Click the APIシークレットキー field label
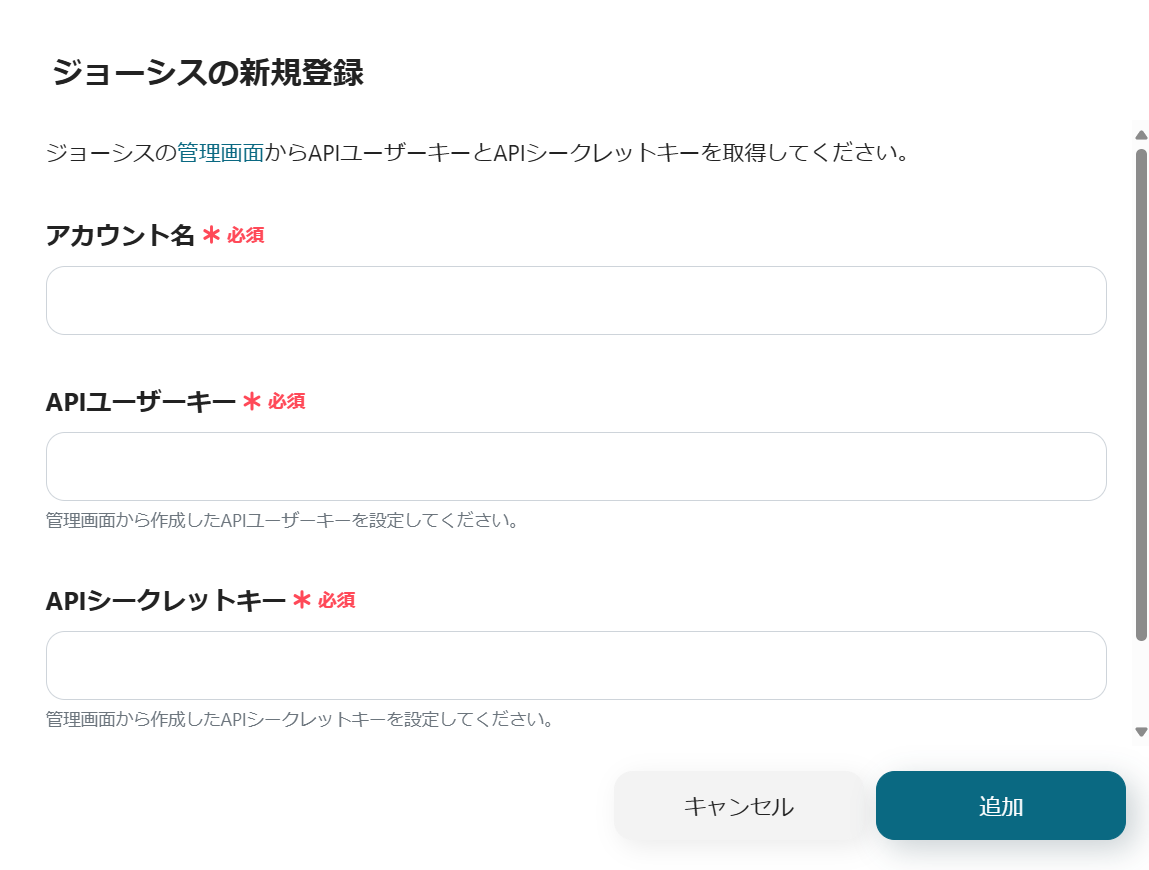This screenshot has width=1149, height=870. 165,601
